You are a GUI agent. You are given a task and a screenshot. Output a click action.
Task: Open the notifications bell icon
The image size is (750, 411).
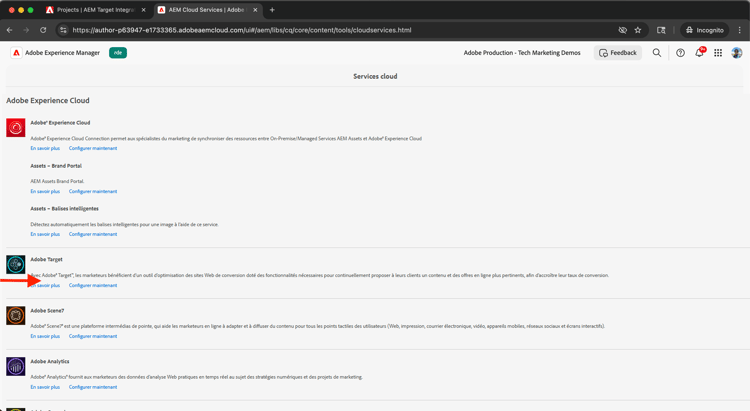click(699, 53)
